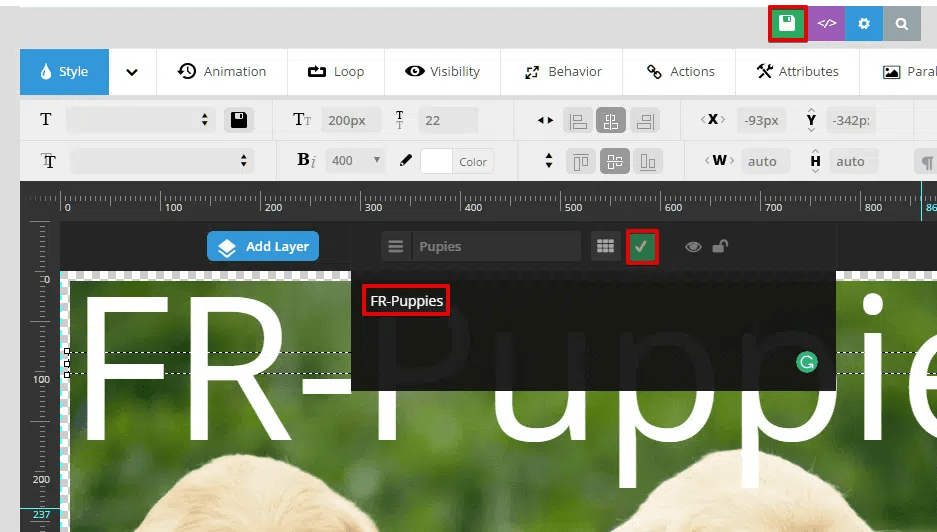937x532 pixels.
Task: Click the font size TT icon
Action: [x=302, y=120]
